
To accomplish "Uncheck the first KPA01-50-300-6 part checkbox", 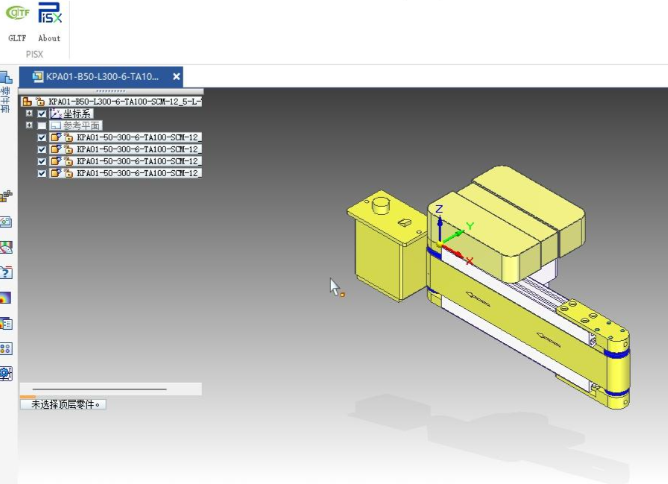I will [42, 138].
